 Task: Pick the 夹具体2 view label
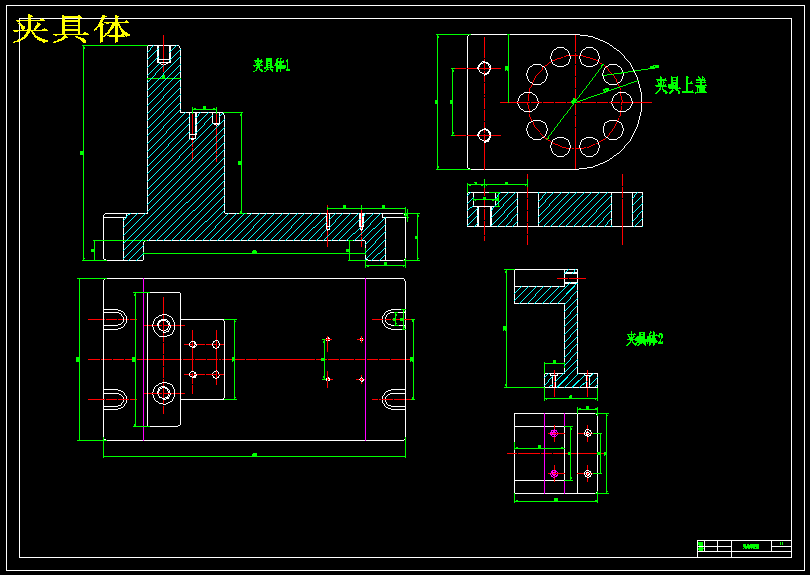(645, 339)
